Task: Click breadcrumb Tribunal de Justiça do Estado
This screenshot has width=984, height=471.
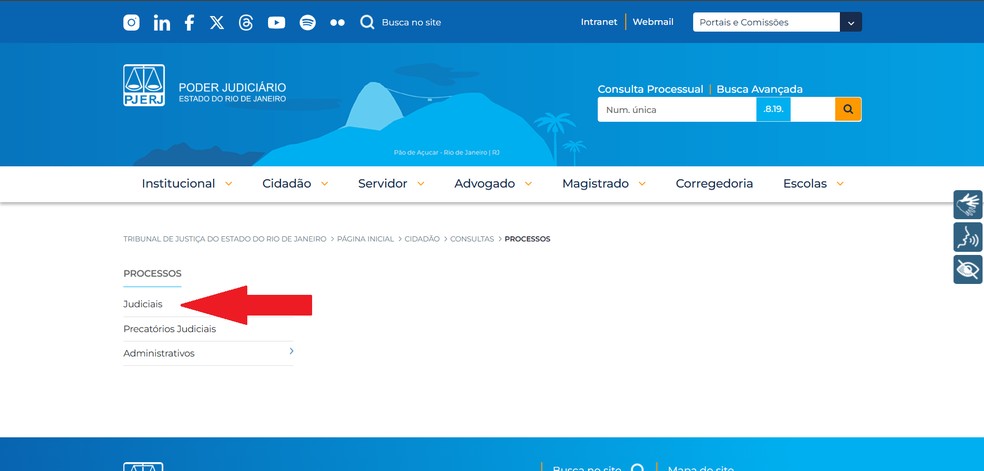Action: click(225, 239)
